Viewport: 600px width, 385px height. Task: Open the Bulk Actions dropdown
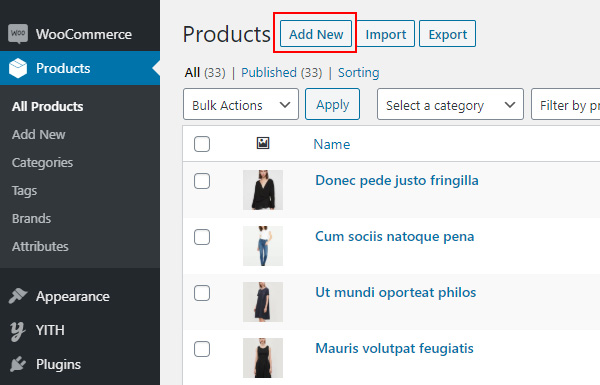(241, 104)
